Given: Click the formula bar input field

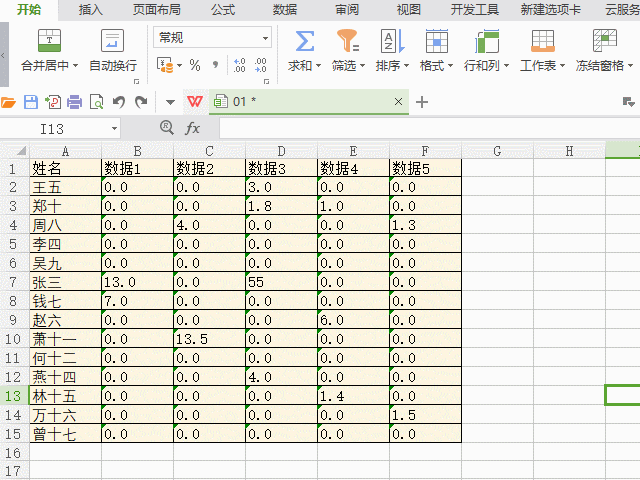Looking at the screenshot, I should click(x=420, y=128).
